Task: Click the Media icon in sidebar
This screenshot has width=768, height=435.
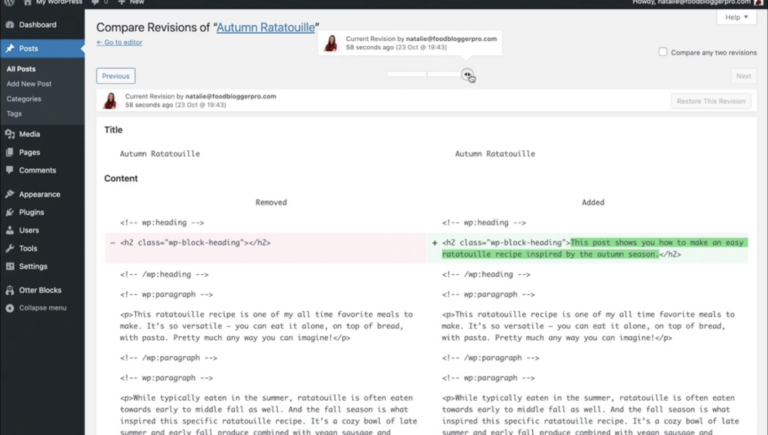Action: [x=10, y=134]
